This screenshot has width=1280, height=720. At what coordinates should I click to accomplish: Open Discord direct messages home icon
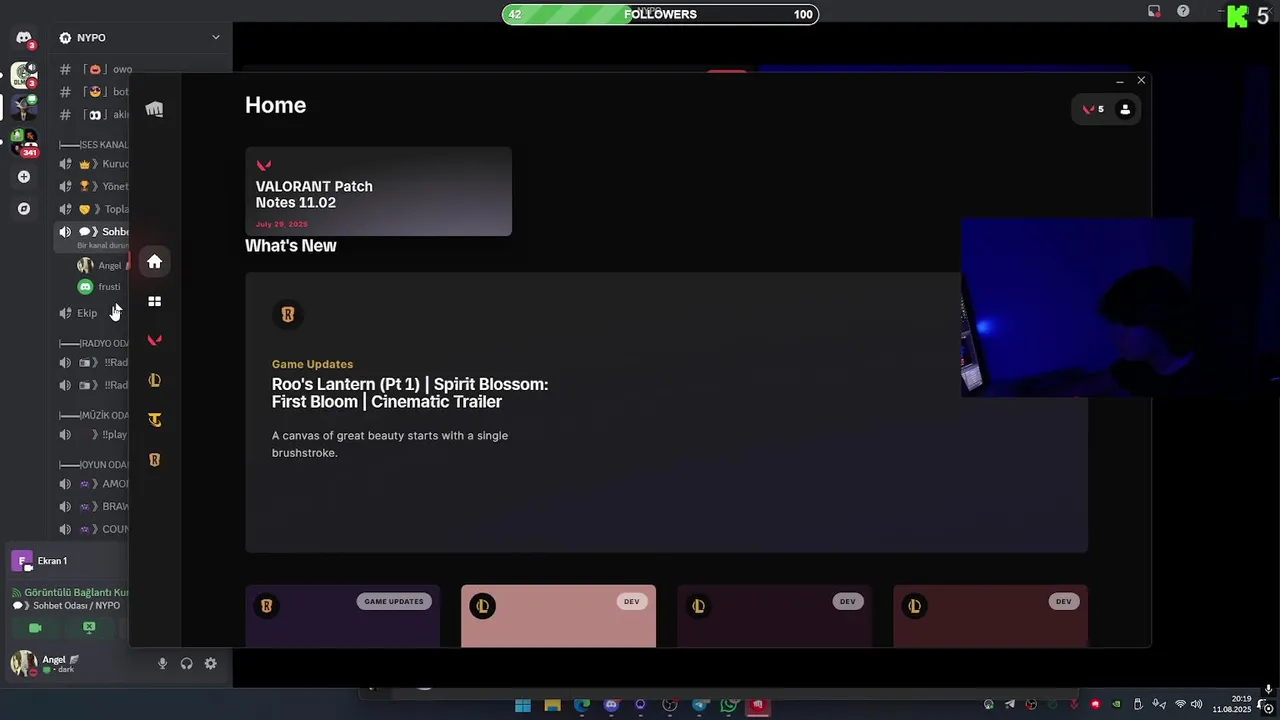[24, 38]
